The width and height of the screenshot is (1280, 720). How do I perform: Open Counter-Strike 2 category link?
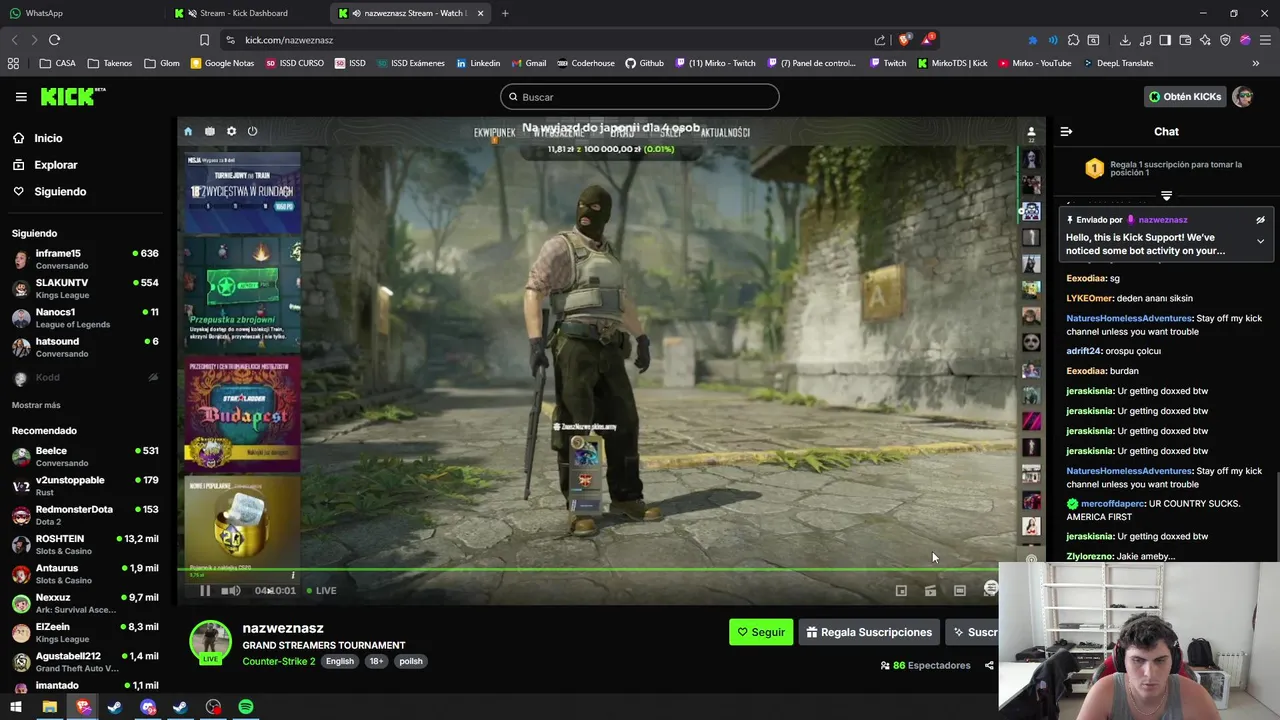point(278,661)
